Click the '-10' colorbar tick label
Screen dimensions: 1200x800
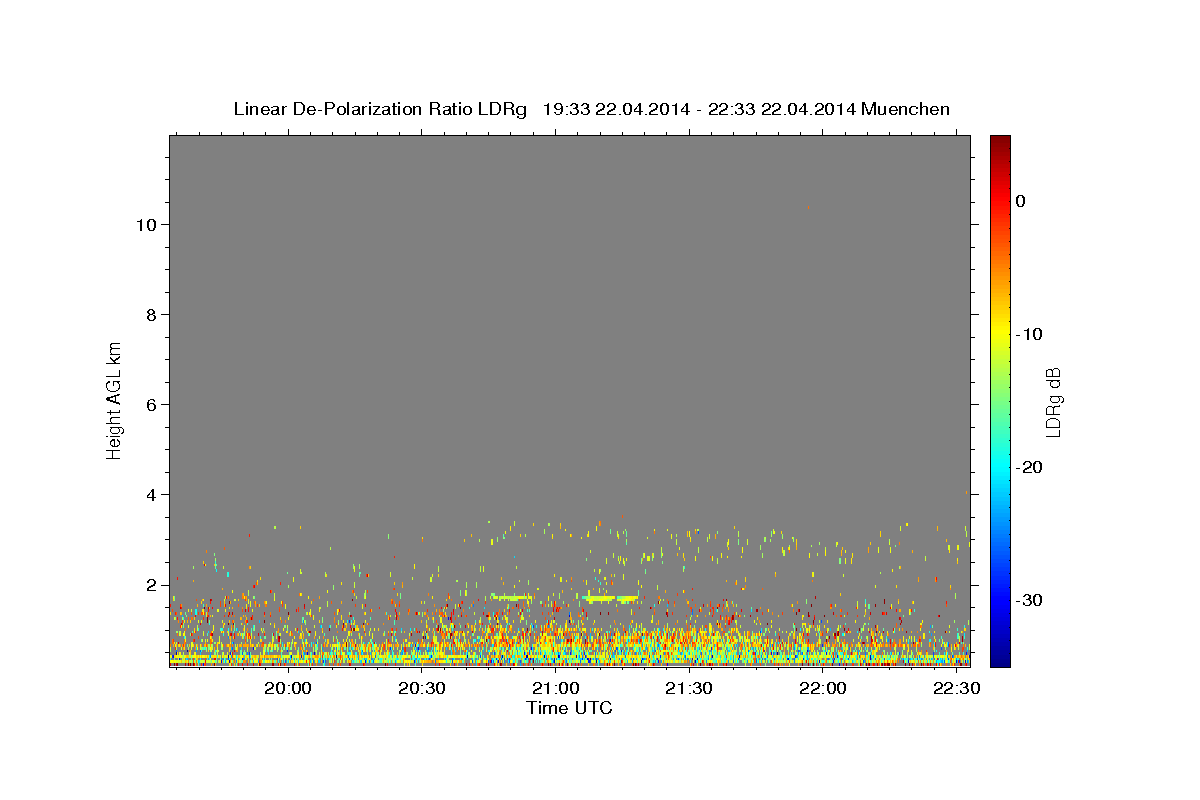point(1030,334)
